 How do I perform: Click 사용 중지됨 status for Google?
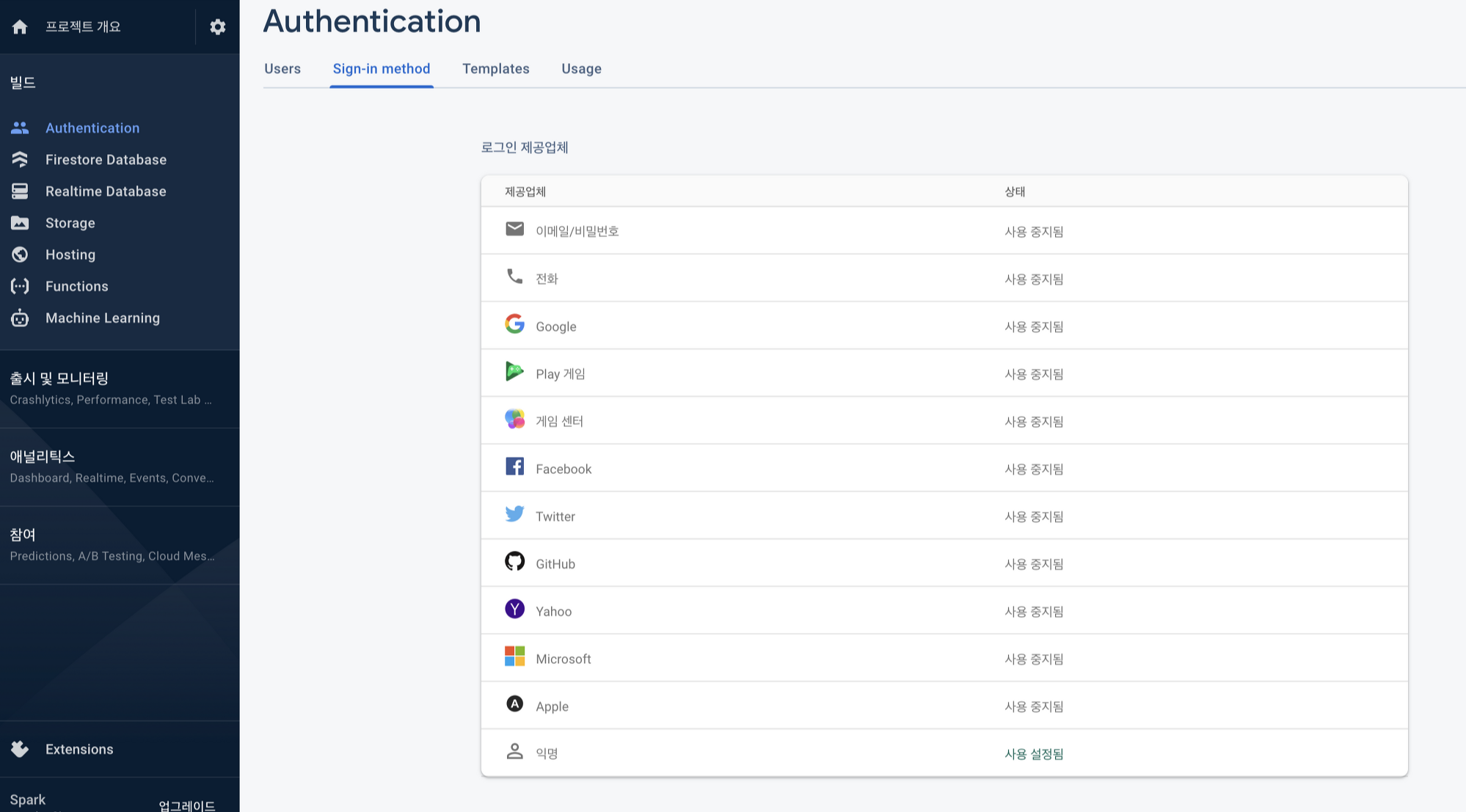tap(1034, 326)
